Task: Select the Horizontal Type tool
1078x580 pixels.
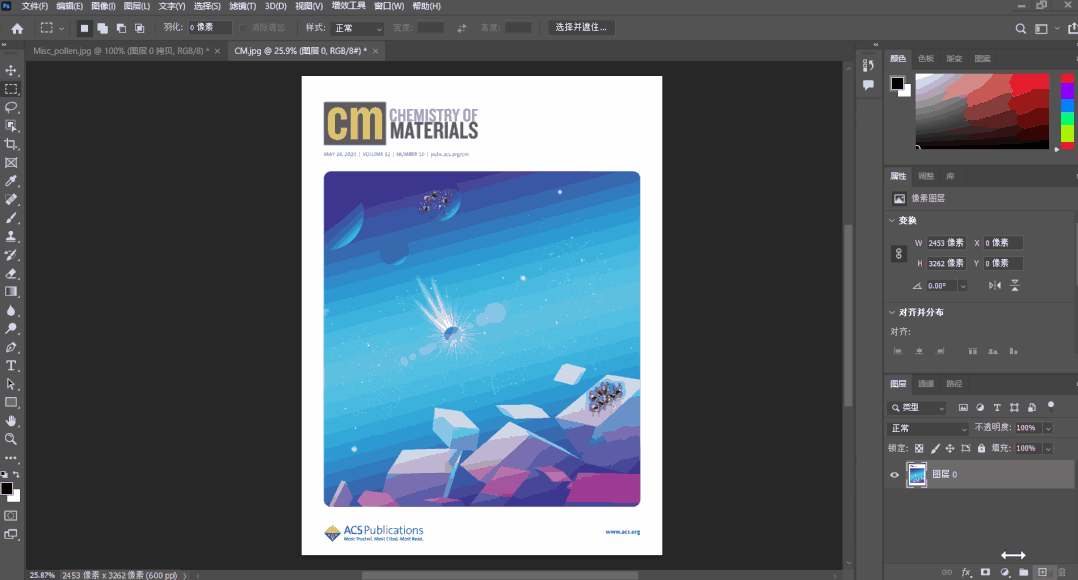Action: [x=11, y=366]
